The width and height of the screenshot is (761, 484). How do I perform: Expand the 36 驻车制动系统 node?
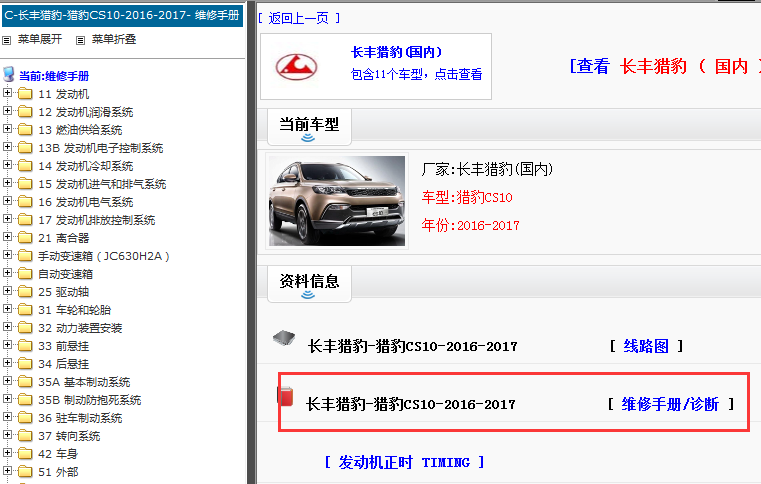tap(7, 417)
